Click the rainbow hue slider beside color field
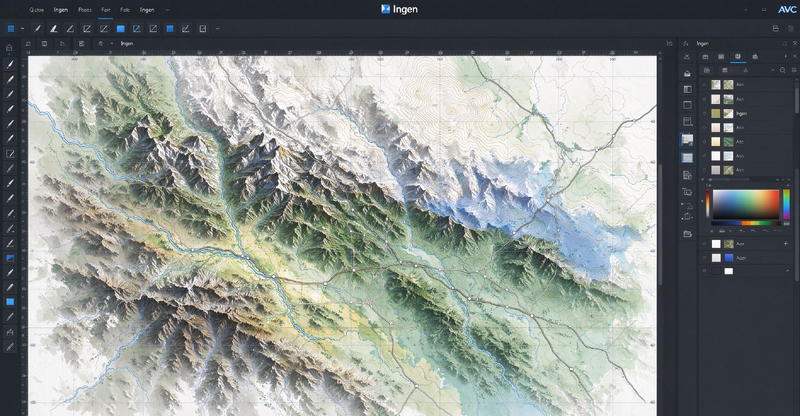The height and width of the screenshot is (416, 800). pyautogui.click(x=786, y=204)
